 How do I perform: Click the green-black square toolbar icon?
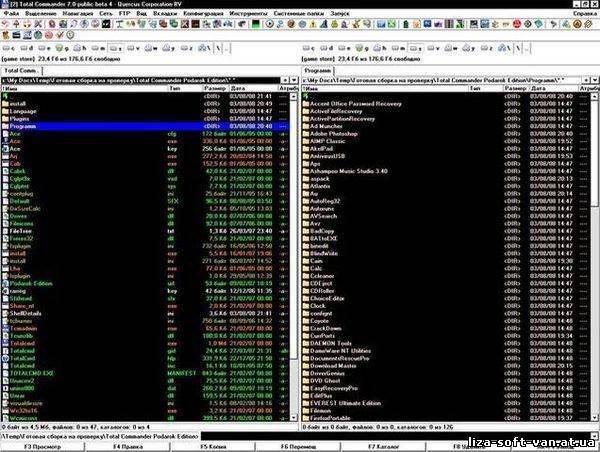(256, 24)
